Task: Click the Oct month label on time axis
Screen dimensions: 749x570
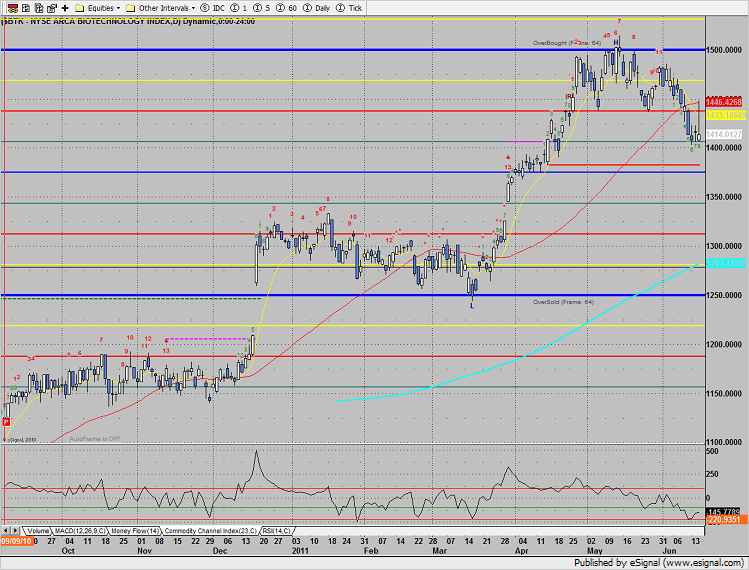Action: 68,550
